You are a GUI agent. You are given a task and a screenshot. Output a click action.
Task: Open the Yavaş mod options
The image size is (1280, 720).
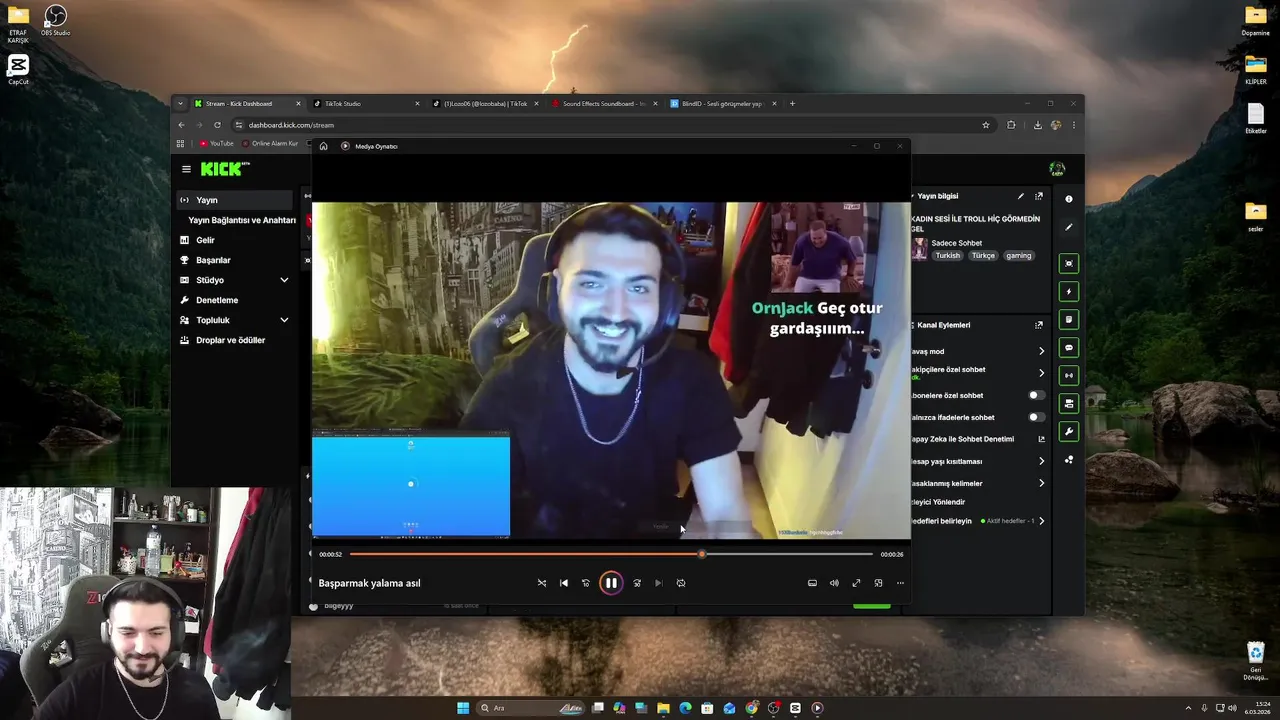click(1041, 351)
